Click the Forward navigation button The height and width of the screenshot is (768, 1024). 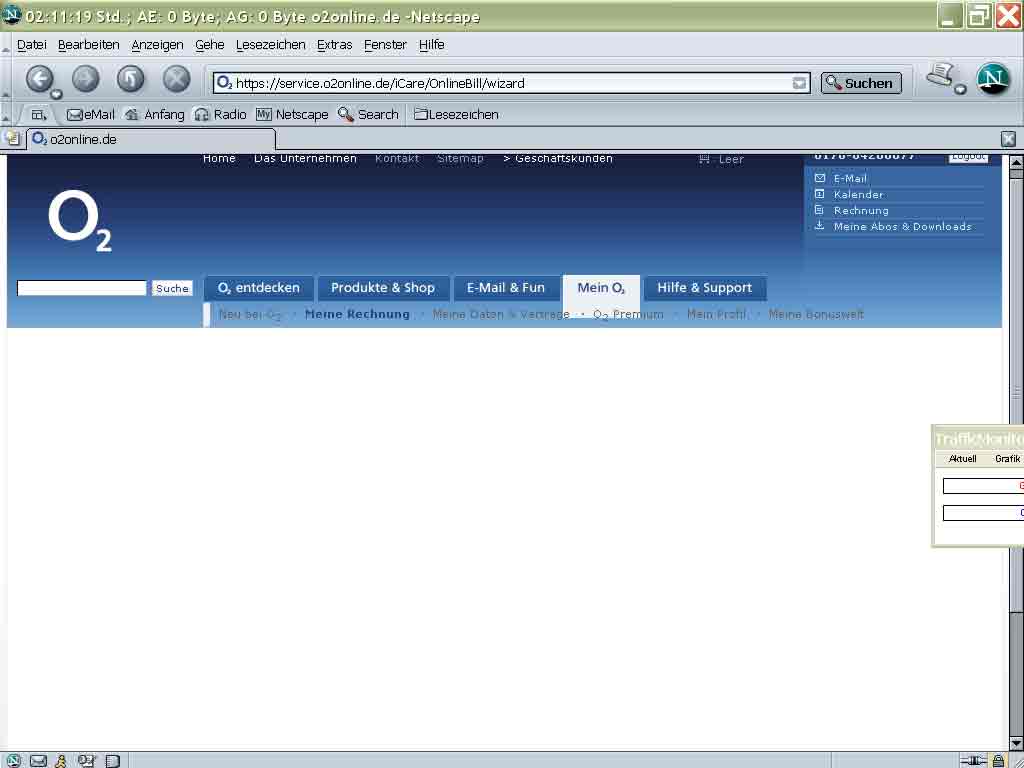pos(86,79)
